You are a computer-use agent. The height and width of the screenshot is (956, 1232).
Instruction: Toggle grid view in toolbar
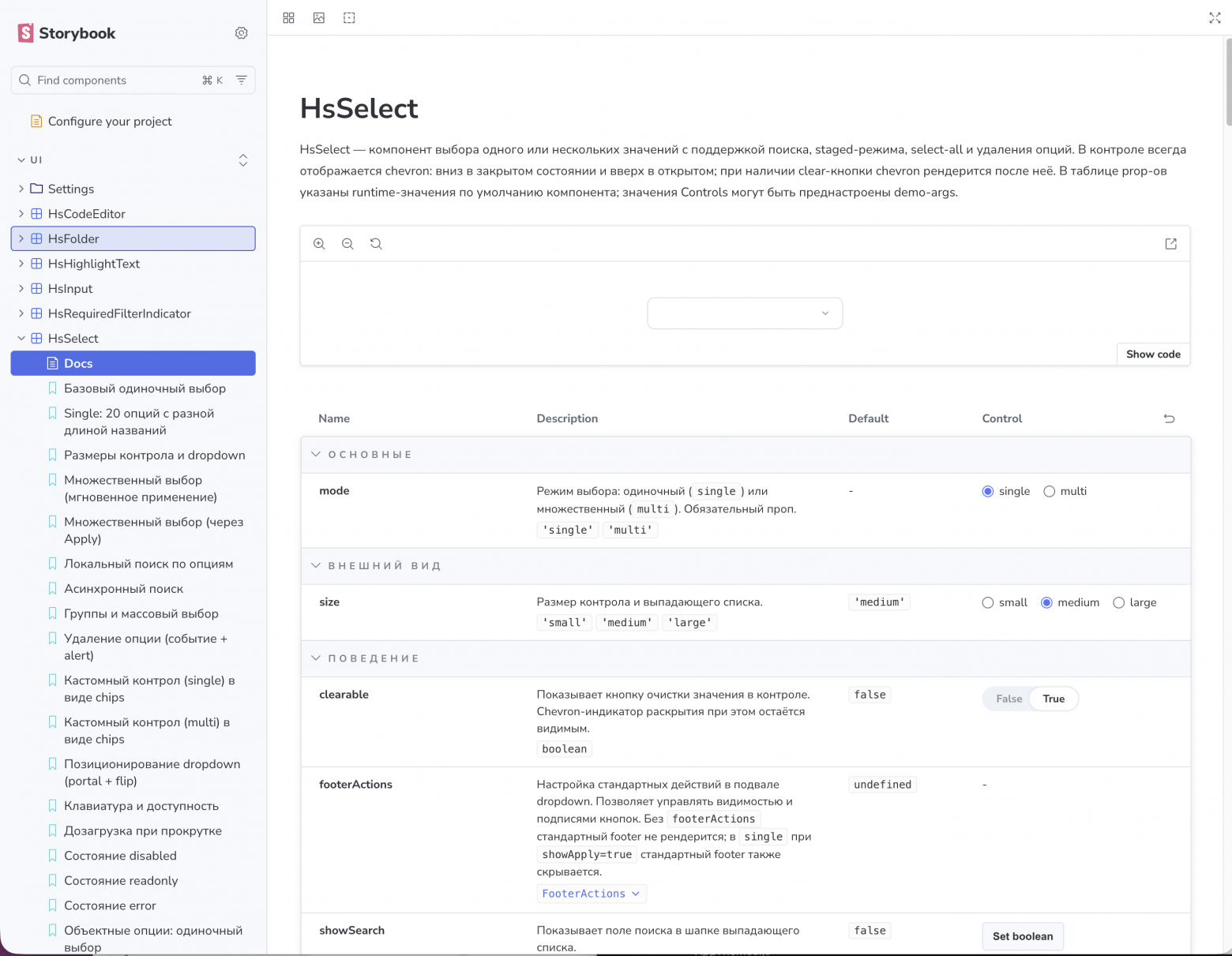click(x=289, y=17)
